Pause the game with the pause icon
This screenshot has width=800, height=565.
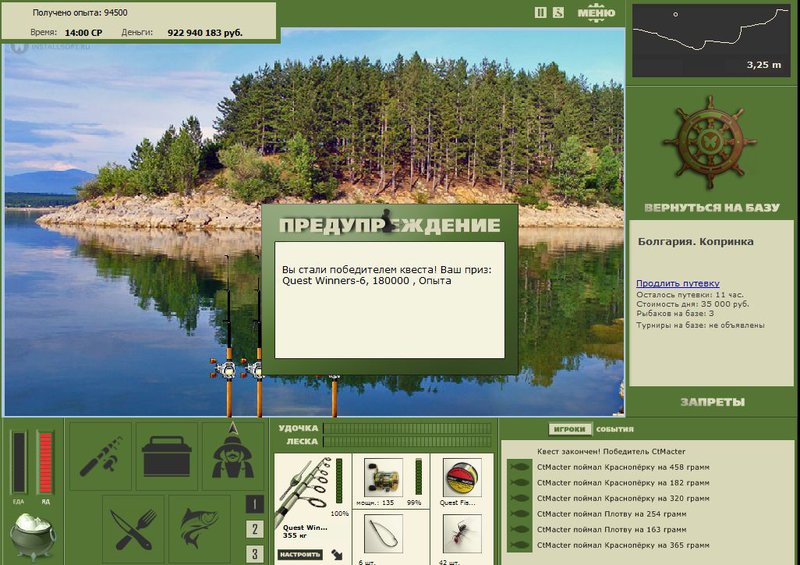tap(540, 13)
